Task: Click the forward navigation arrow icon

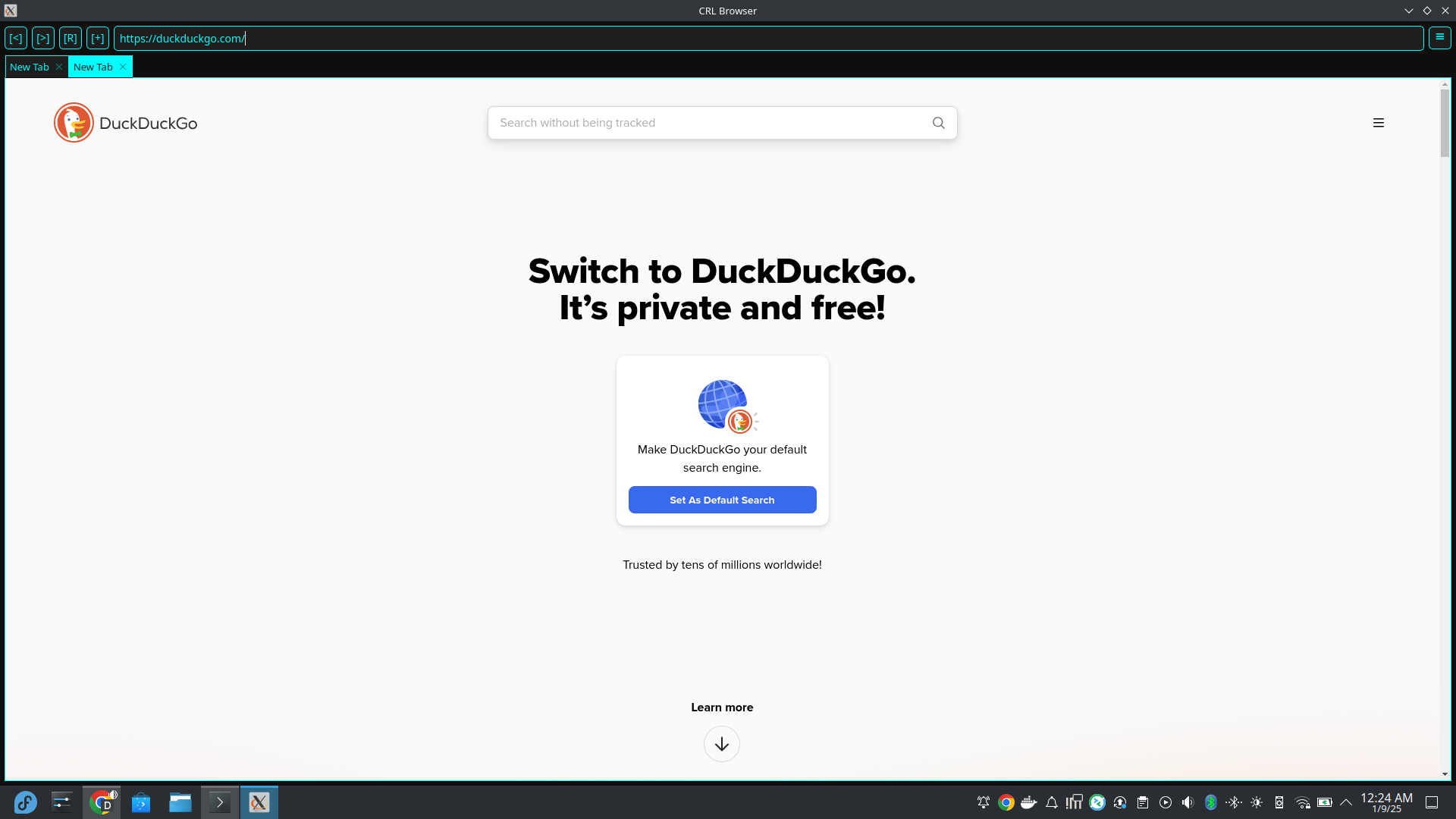Action: coord(43,38)
